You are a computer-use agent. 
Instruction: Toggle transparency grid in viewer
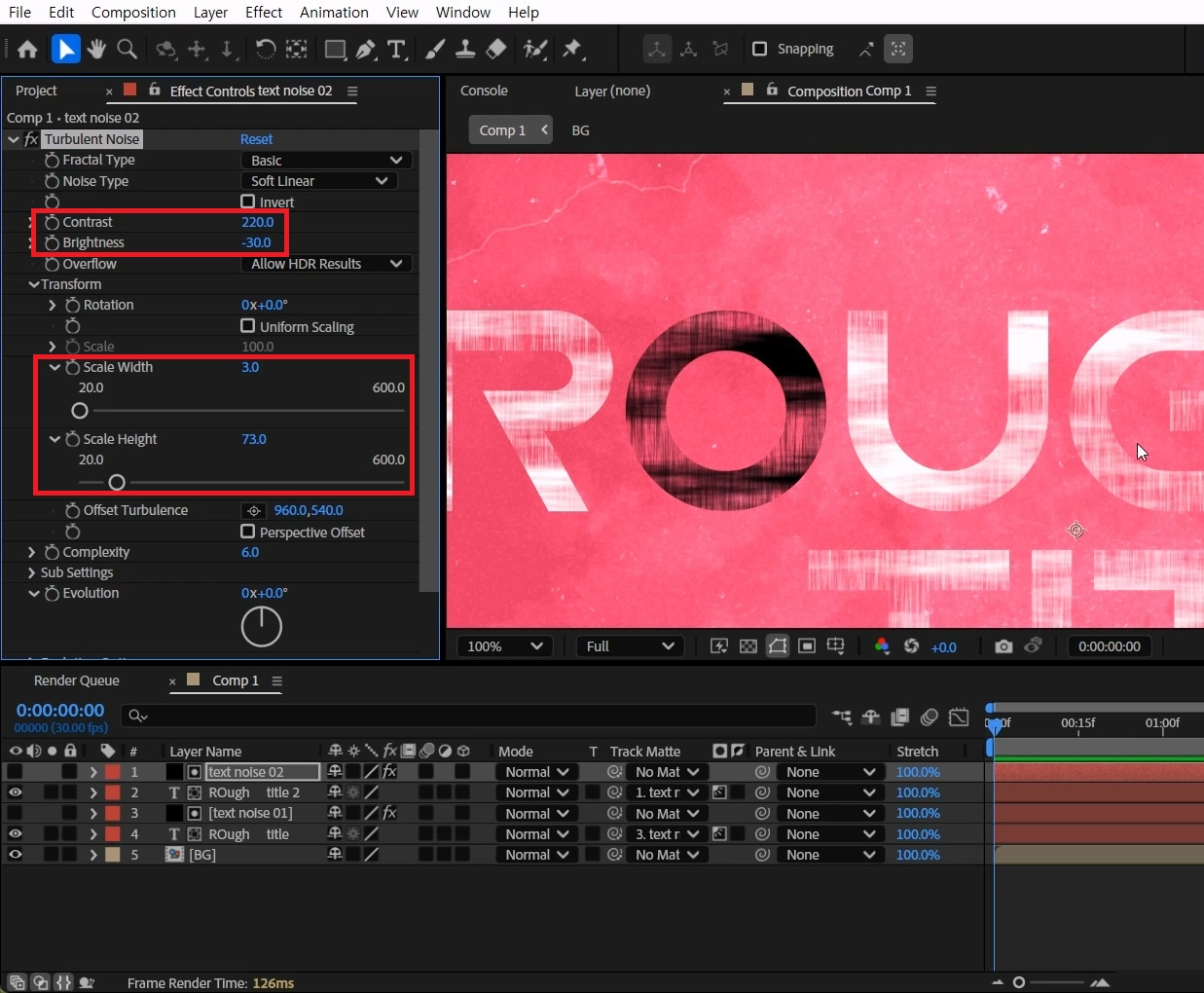[x=748, y=646]
